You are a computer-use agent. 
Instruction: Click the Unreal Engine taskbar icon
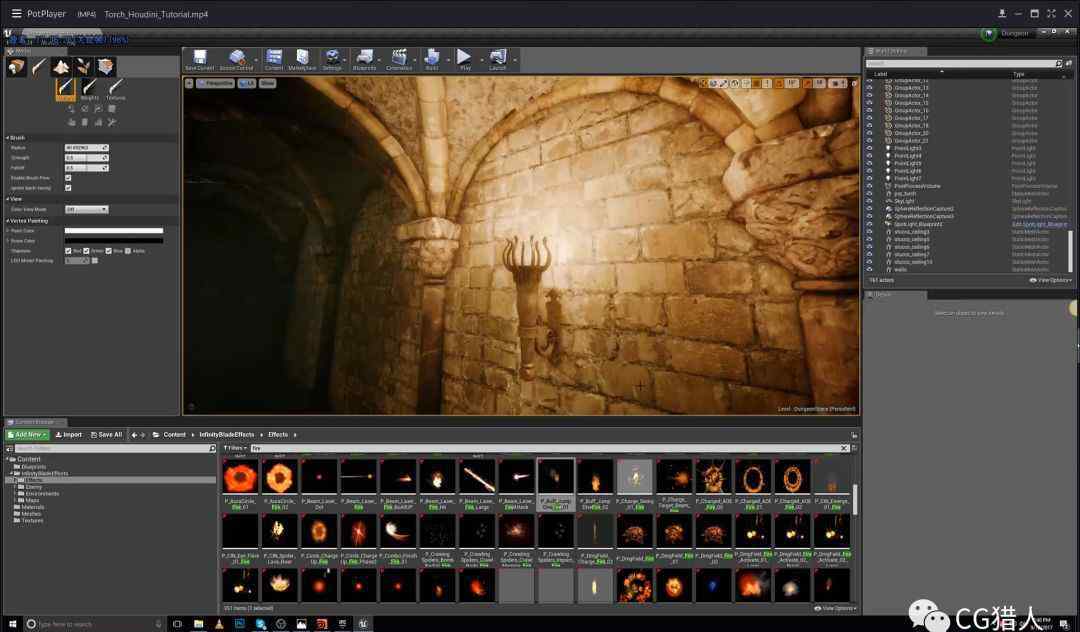click(x=363, y=624)
